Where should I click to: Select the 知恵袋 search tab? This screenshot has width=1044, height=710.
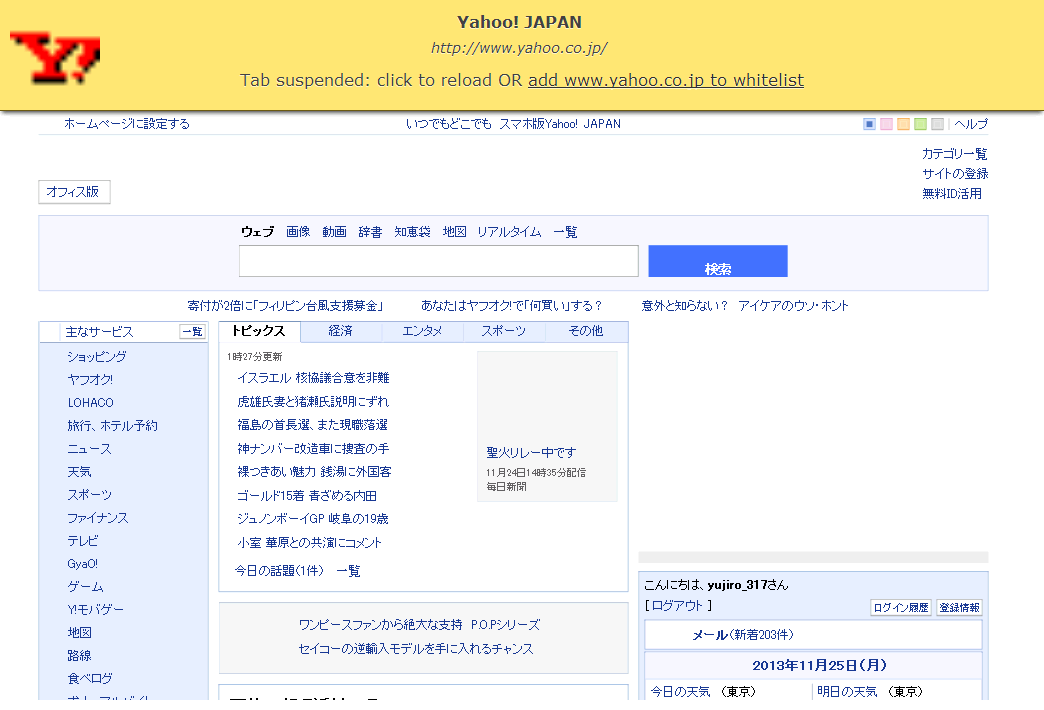pyautogui.click(x=412, y=232)
